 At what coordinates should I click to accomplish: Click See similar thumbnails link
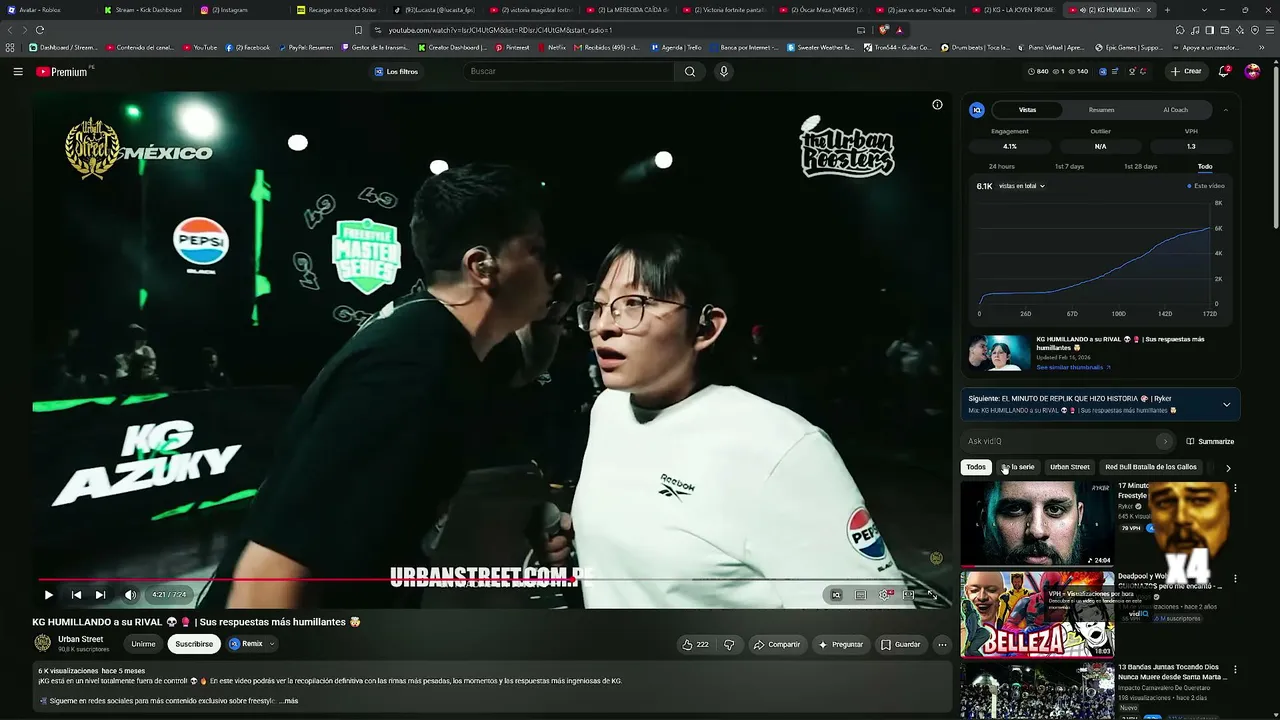tap(1073, 368)
